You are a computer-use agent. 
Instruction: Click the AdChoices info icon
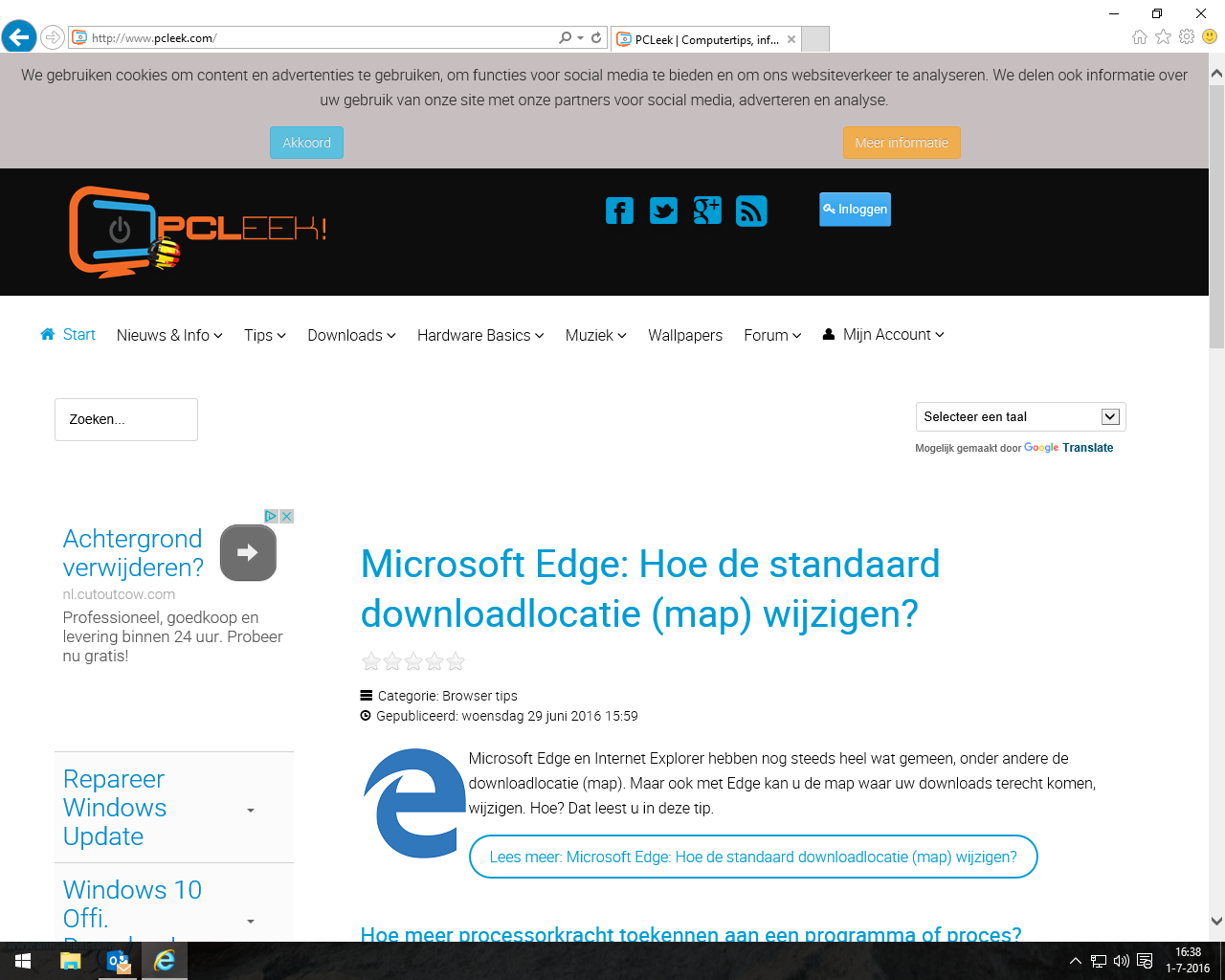pyautogui.click(x=271, y=516)
